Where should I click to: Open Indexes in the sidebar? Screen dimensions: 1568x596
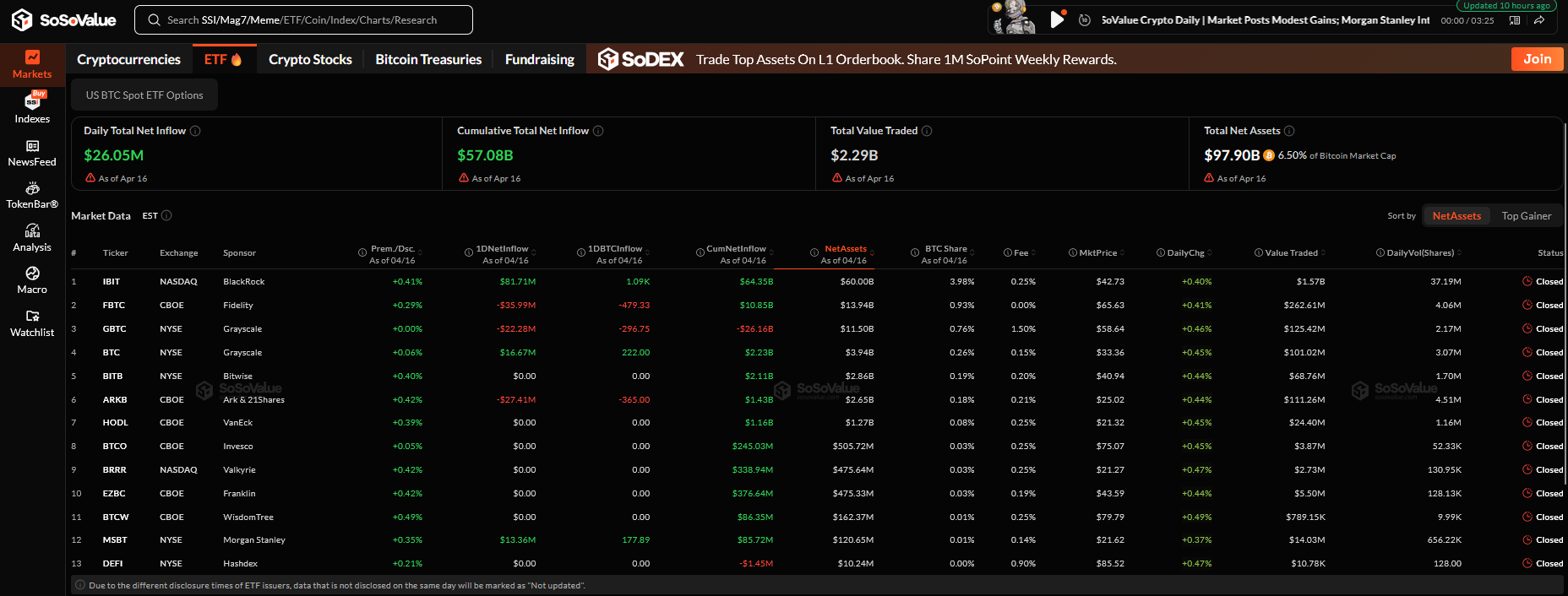tap(32, 108)
